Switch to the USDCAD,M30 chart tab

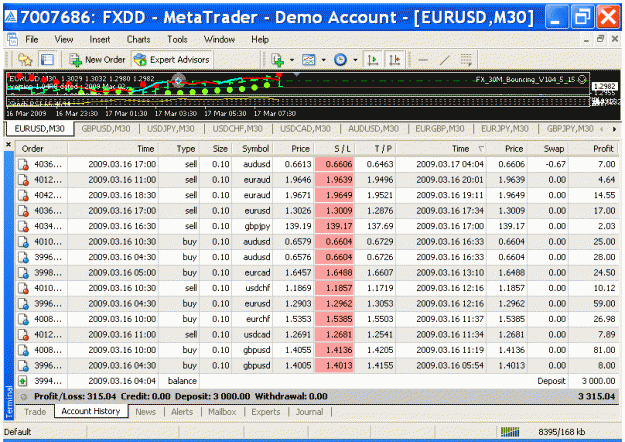tap(305, 129)
